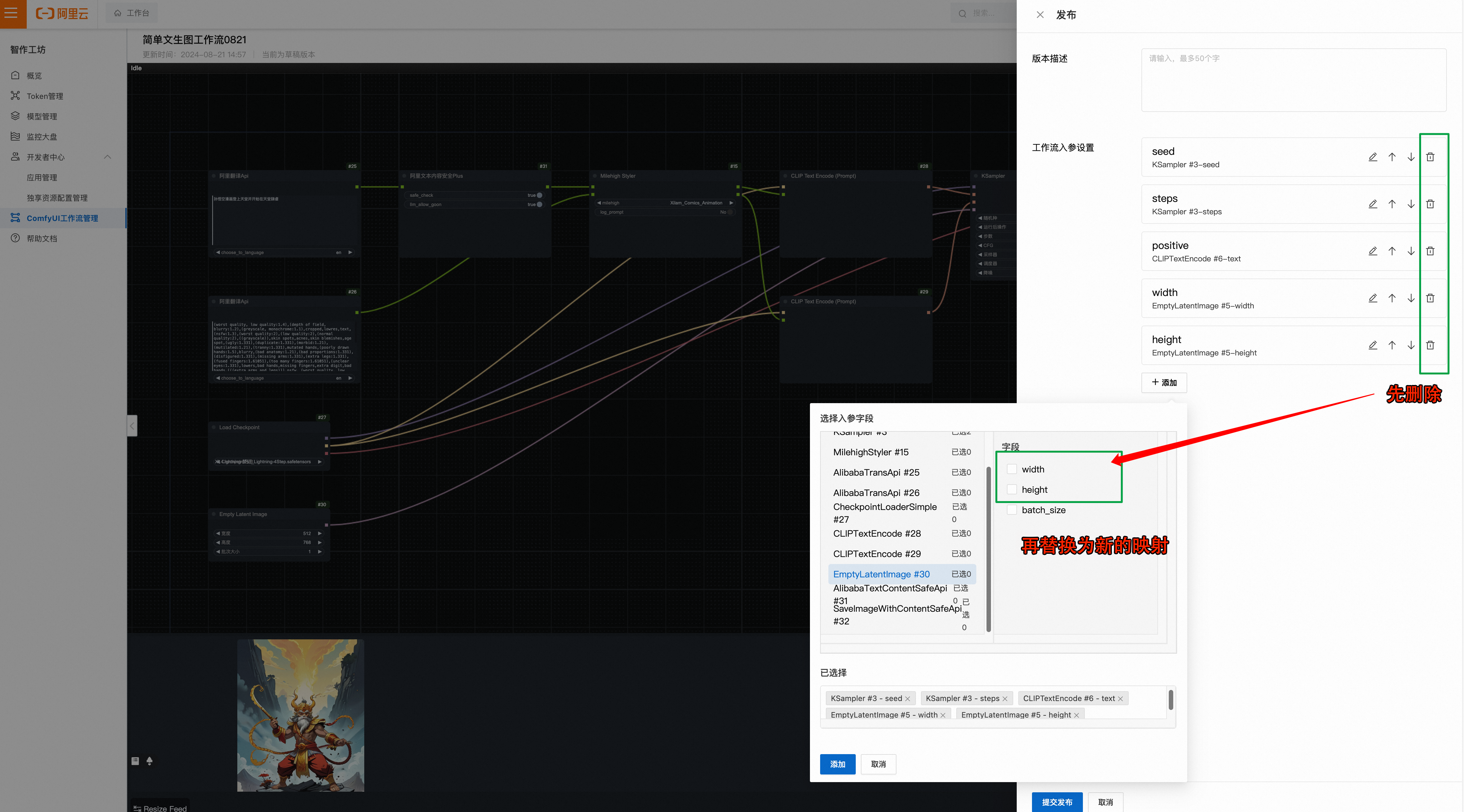Move the steps parameter down

tap(1411, 204)
